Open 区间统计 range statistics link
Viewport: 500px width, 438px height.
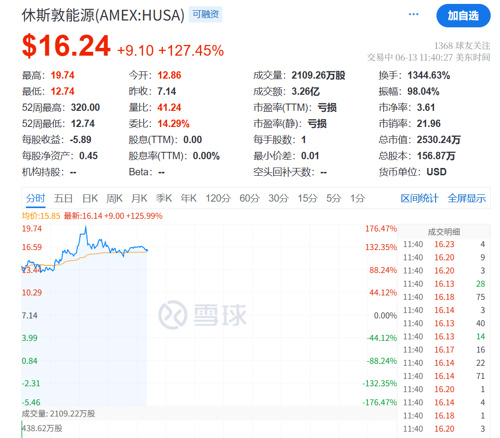pos(419,198)
